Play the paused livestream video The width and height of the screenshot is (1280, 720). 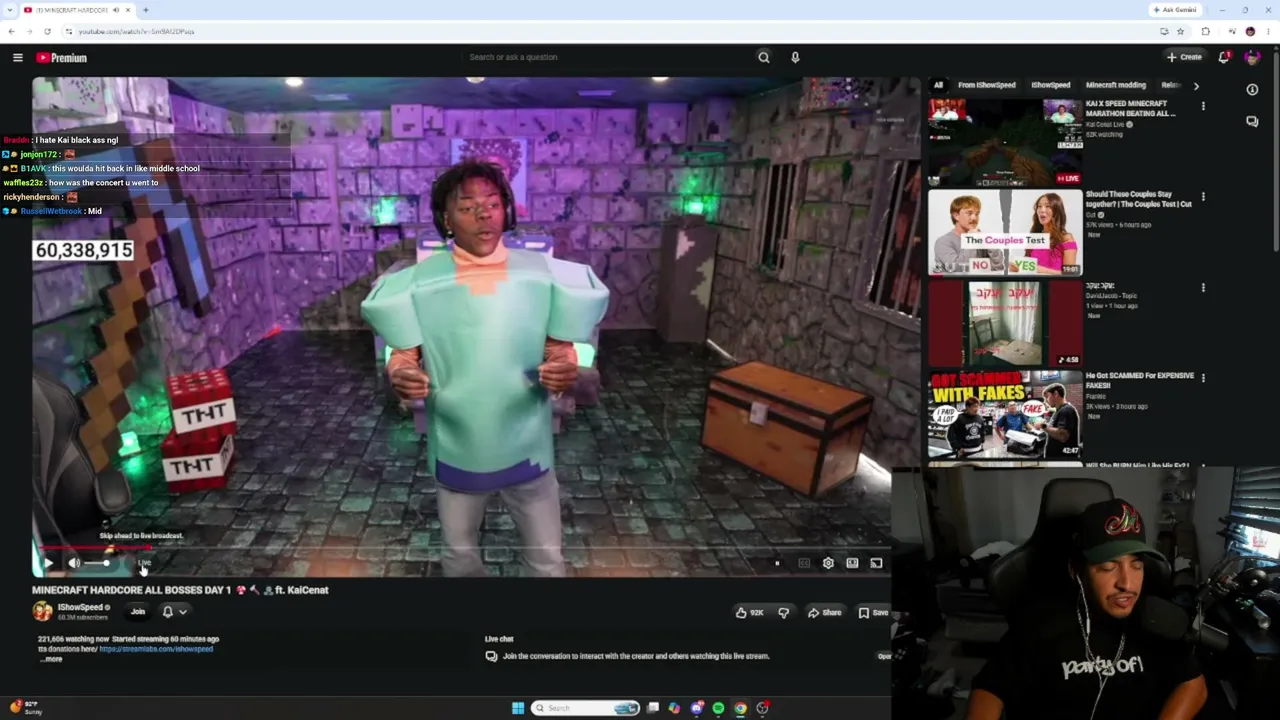(47, 563)
